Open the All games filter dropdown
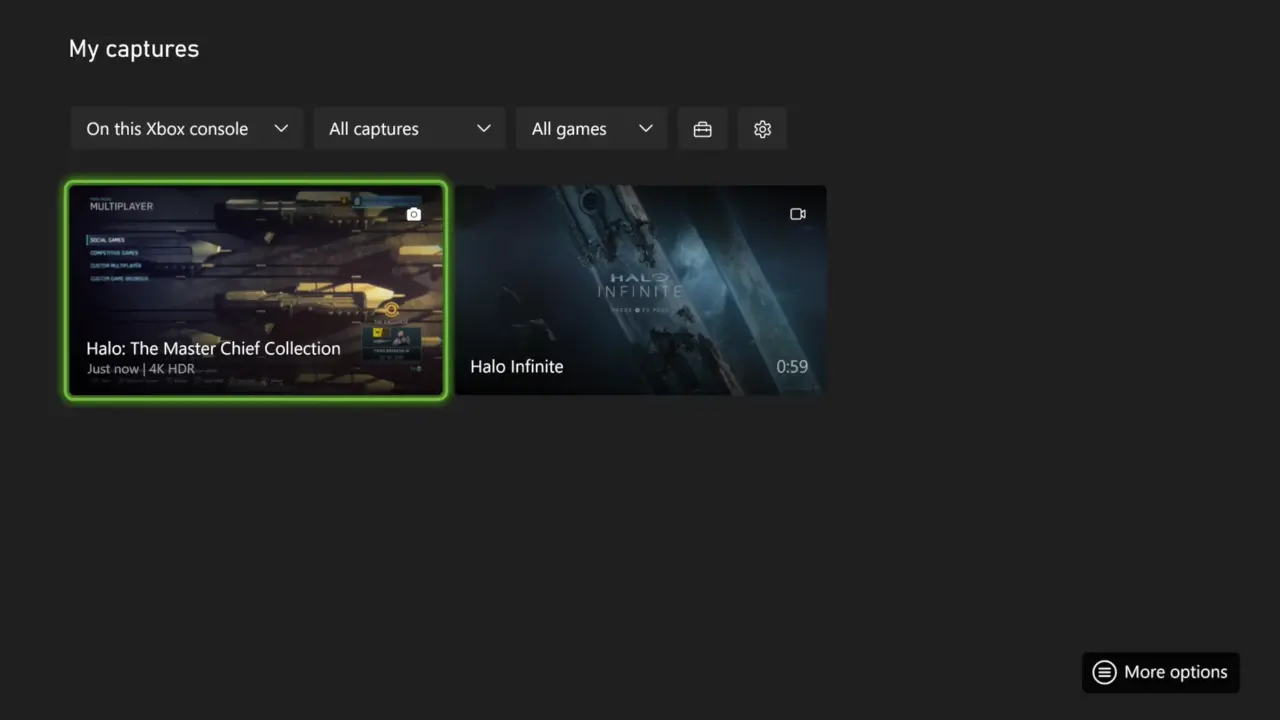1280x720 pixels. 591,128
